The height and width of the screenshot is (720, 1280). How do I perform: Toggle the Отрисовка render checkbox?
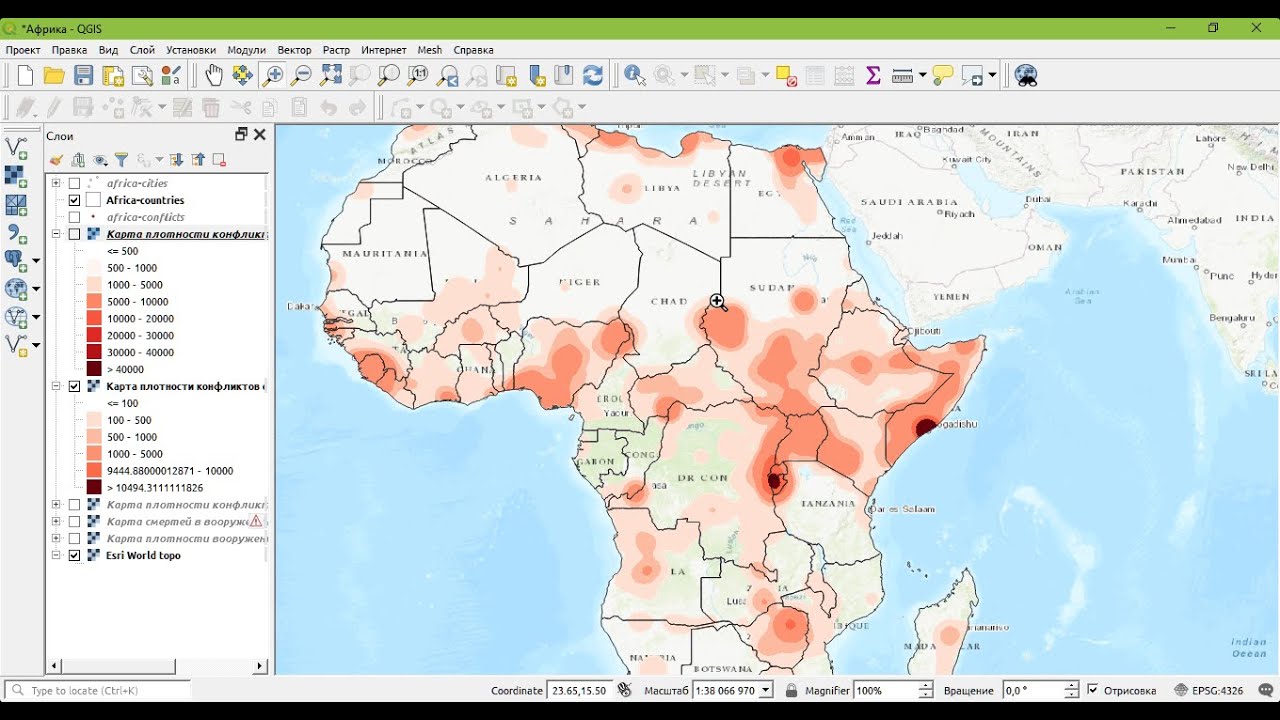coord(1093,690)
